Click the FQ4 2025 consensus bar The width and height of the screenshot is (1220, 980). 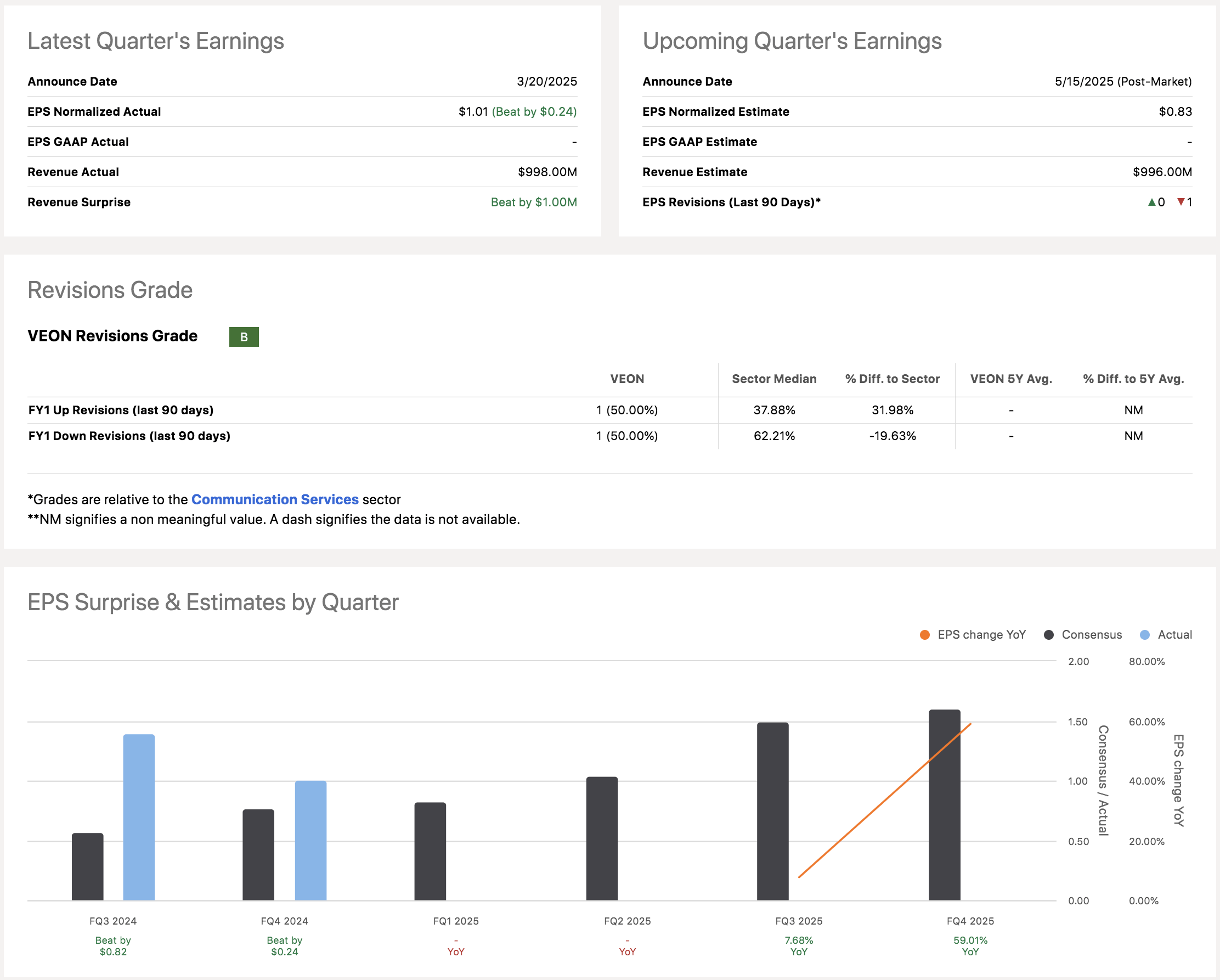pos(944,804)
